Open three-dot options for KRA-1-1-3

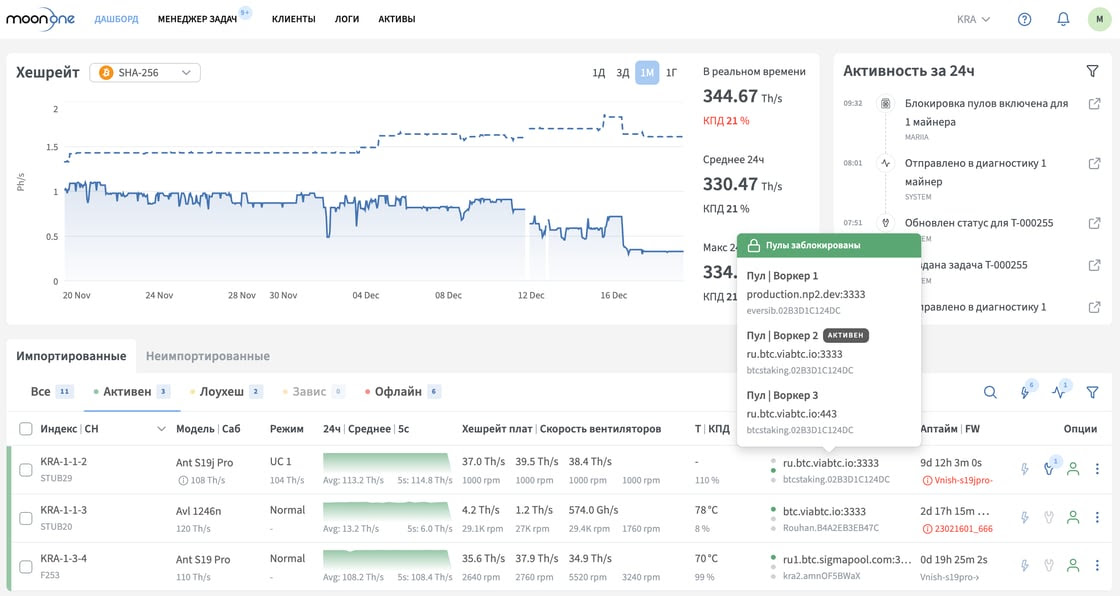tap(1097, 517)
